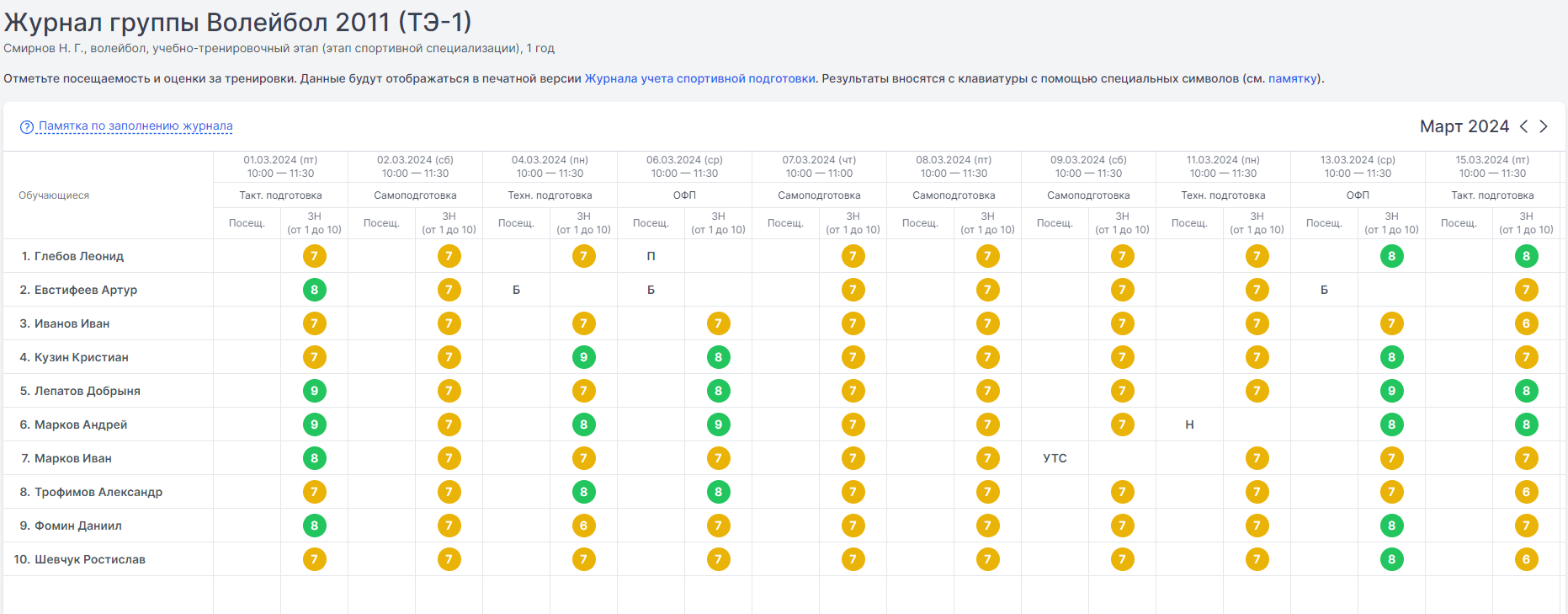This screenshot has width=1568, height=614.
Task: Click Шевчук Ростислав grade 8 on 13.03.2024
Action: (1392, 559)
